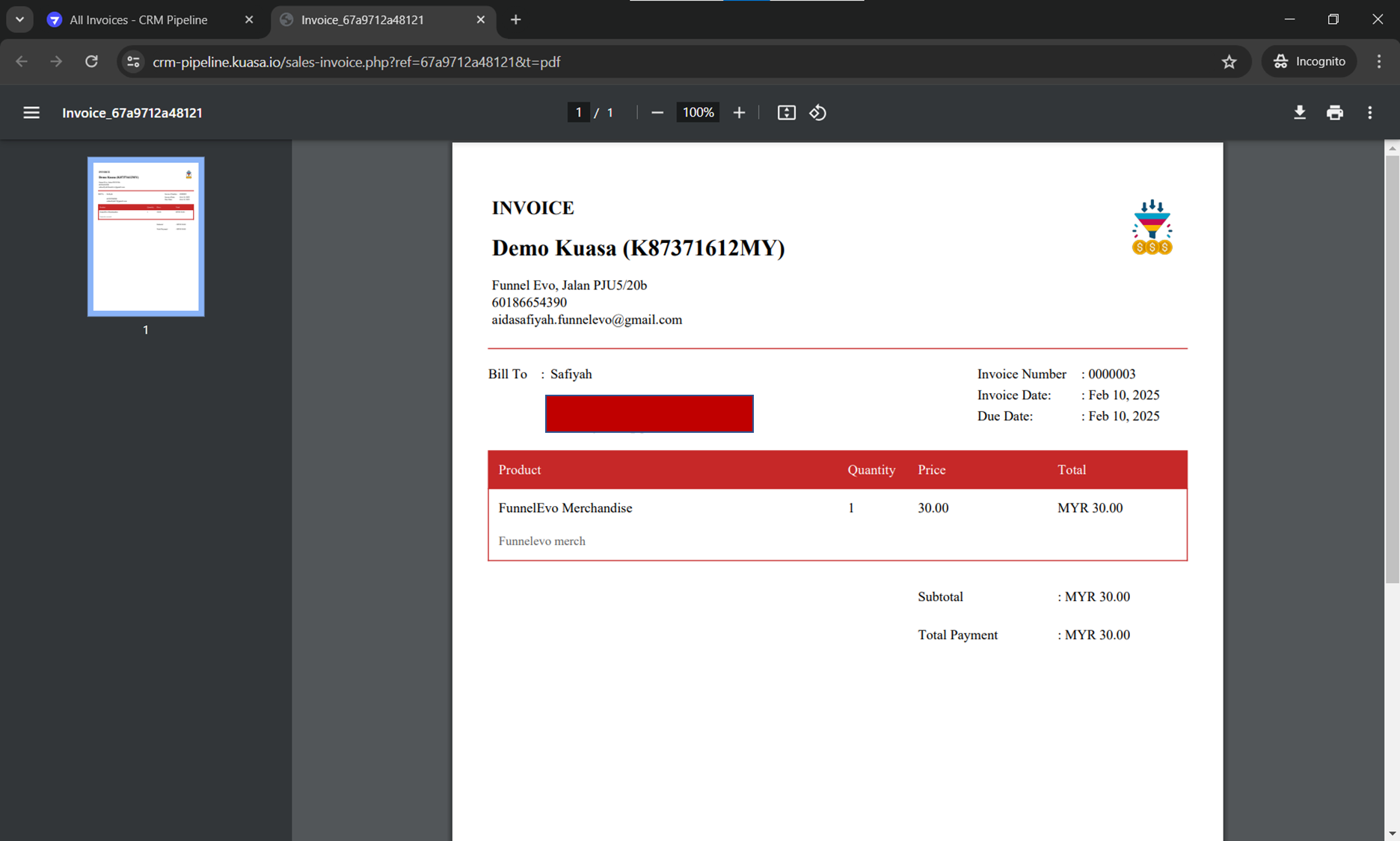
Task: Toggle the PDF sidebar menu icon
Action: pos(31,113)
